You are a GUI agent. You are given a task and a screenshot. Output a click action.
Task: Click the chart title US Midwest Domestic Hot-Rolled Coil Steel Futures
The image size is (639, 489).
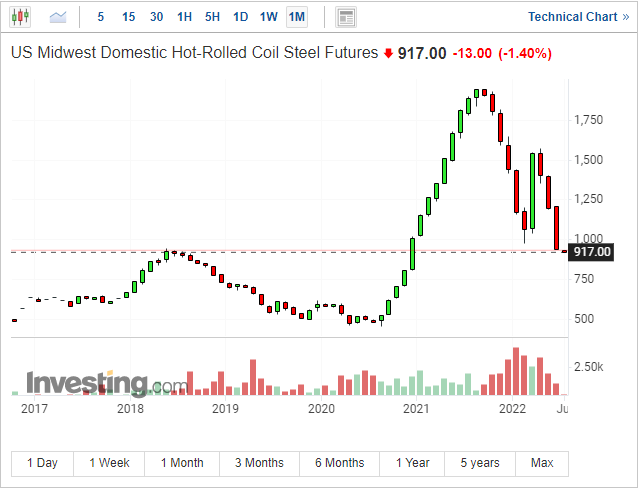194,53
